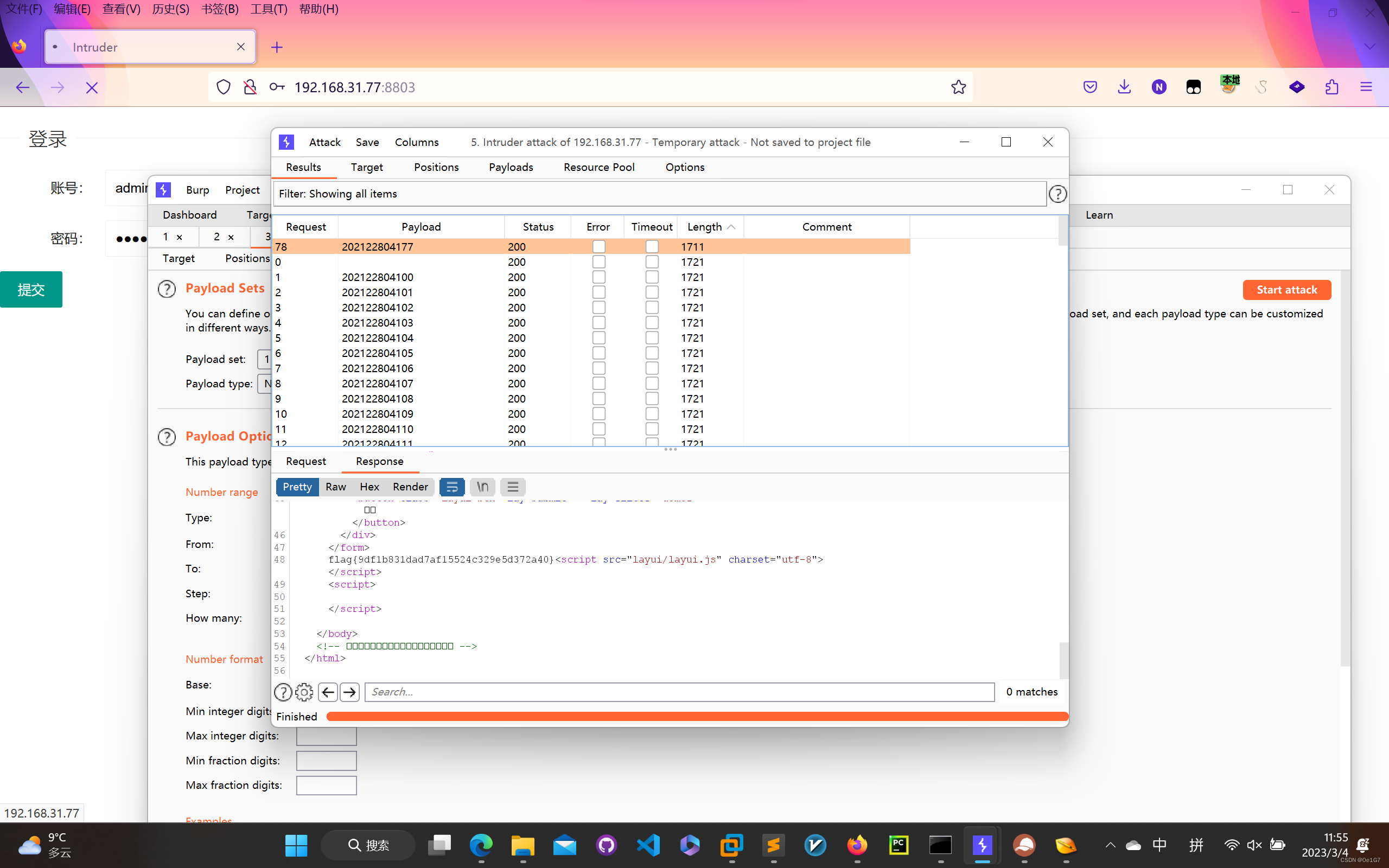Click the response Search input field

coord(679,692)
